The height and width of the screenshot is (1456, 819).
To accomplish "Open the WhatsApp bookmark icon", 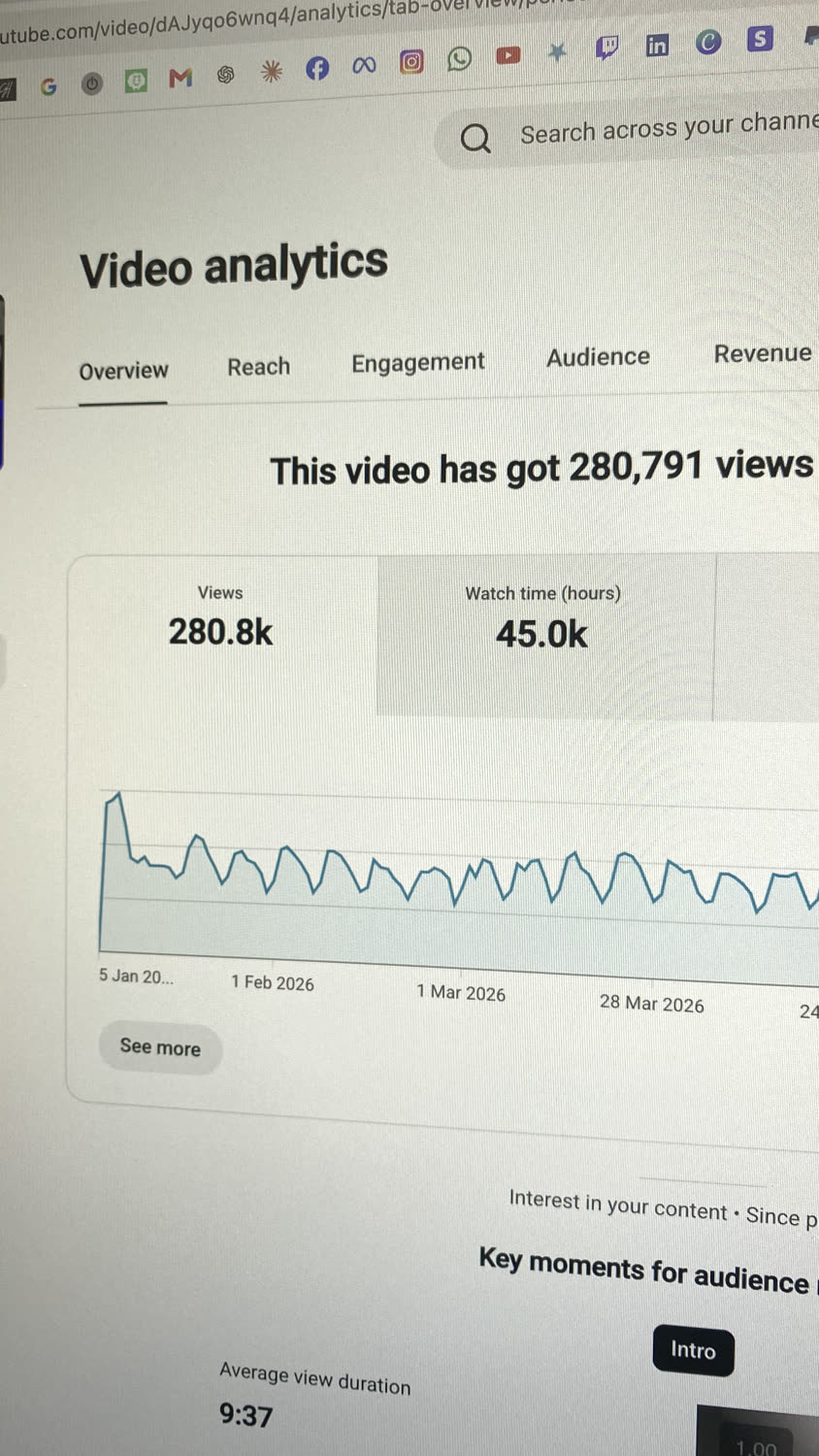I will [459, 59].
